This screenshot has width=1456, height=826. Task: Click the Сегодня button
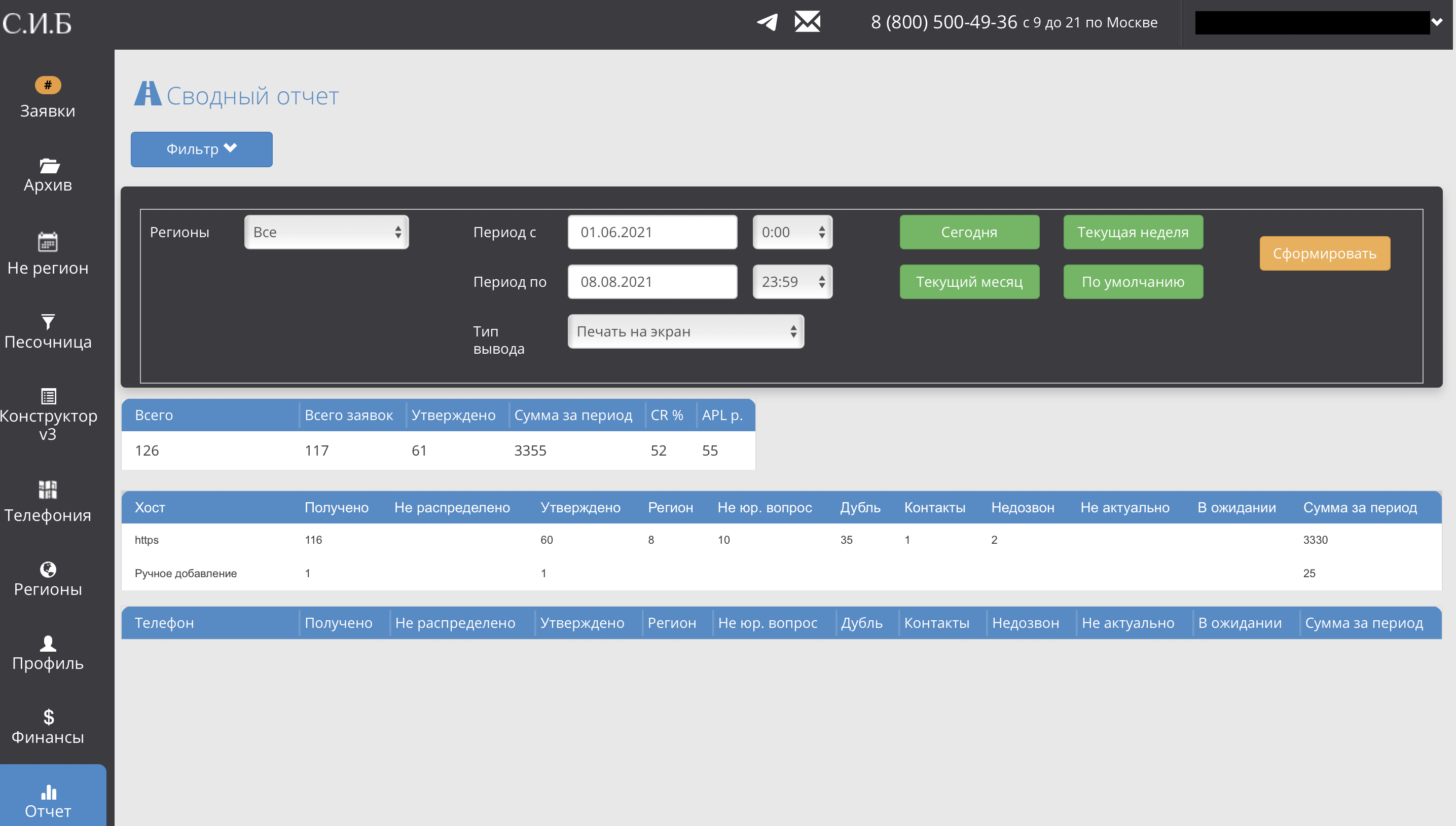tap(969, 232)
